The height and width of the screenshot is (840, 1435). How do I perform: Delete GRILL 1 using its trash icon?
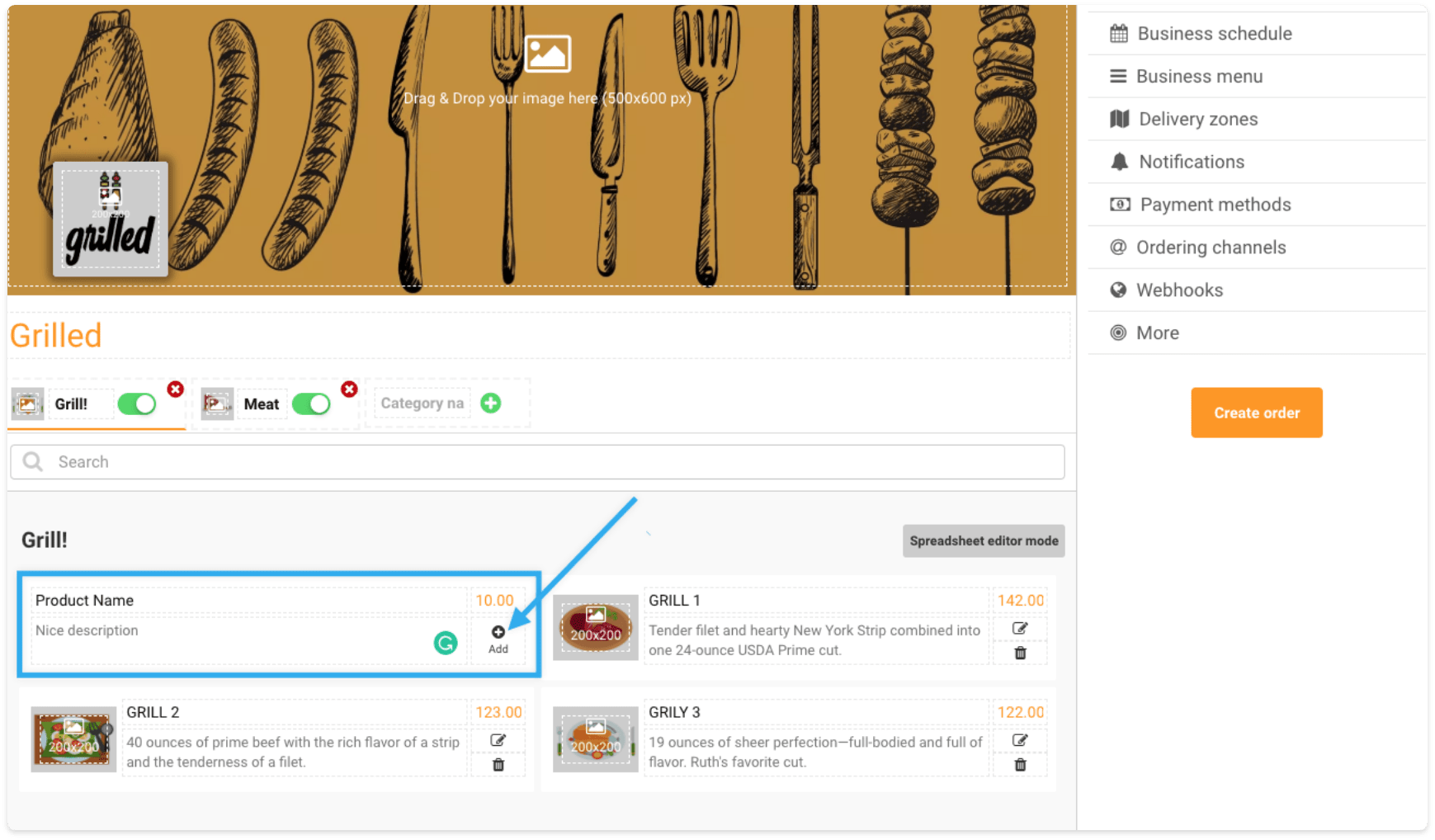[x=1020, y=653]
